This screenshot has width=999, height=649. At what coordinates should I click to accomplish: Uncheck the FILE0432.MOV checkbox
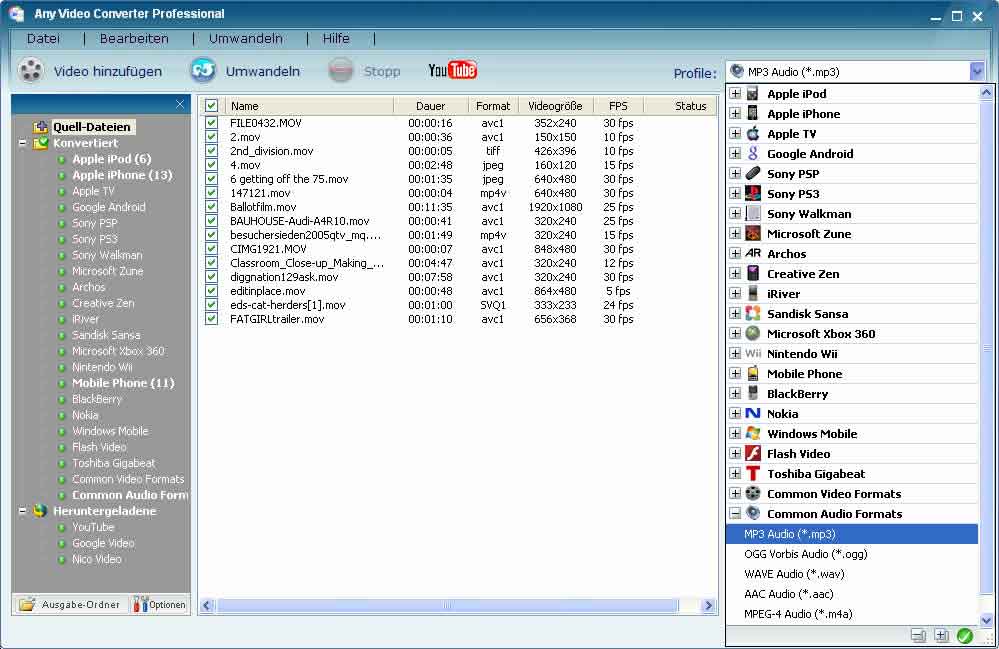pyautogui.click(x=212, y=122)
